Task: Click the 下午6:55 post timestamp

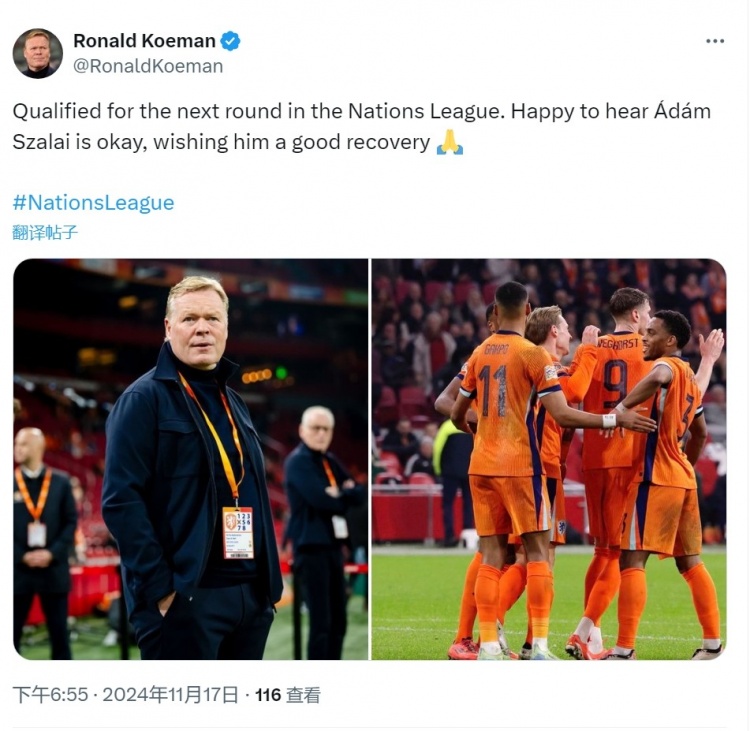Action: click(50, 695)
